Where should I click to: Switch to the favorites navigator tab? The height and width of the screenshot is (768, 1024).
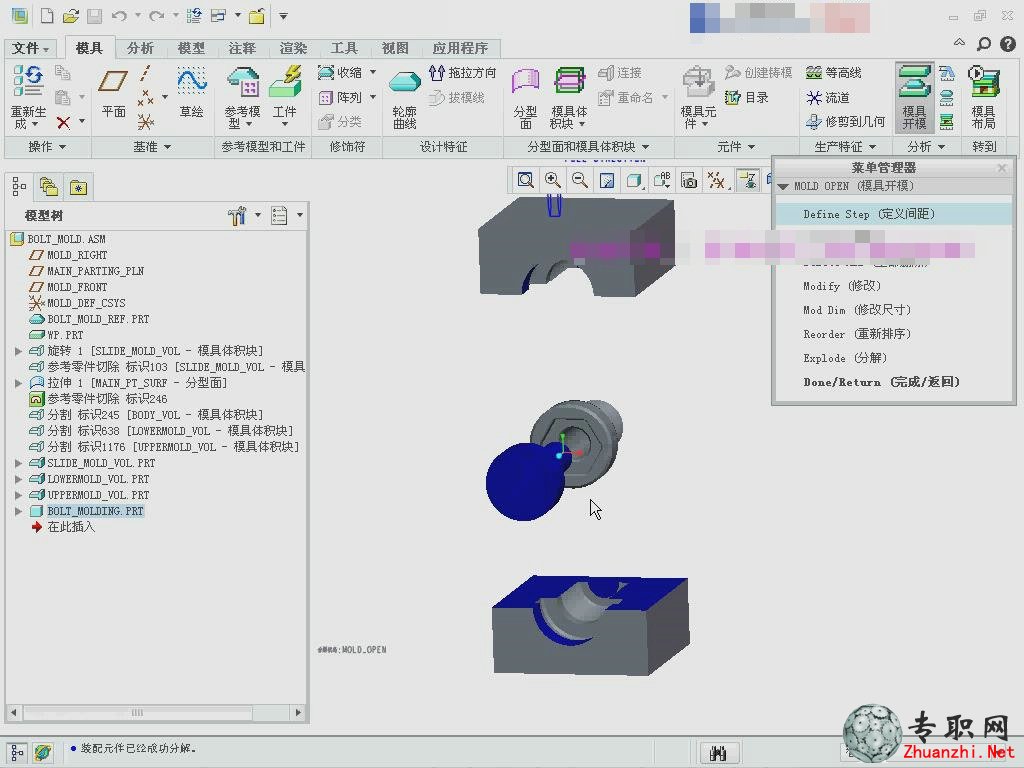(78, 187)
